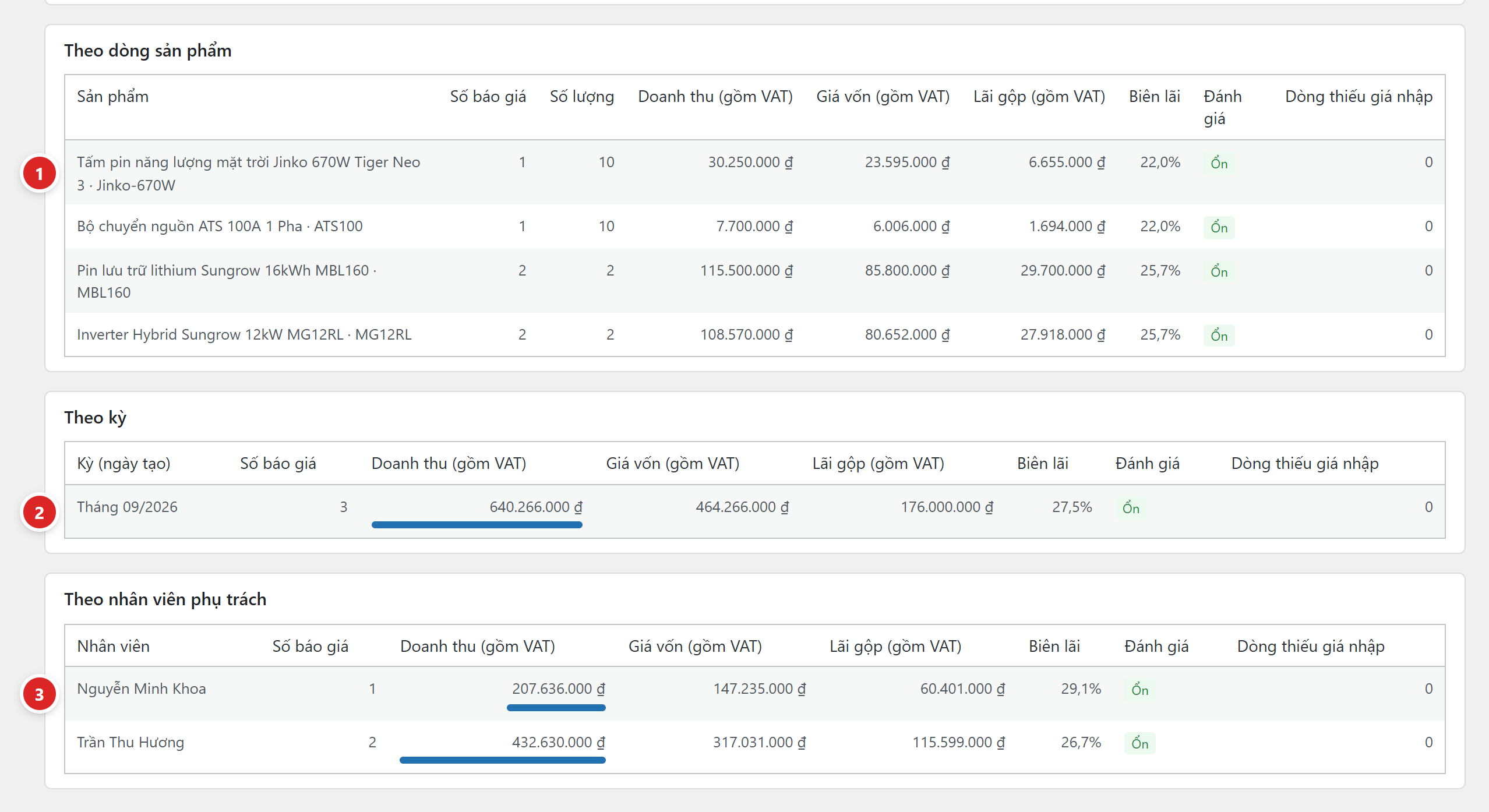
Task: Click the Tháng 09/2026 period cell
Action: click(127, 507)
